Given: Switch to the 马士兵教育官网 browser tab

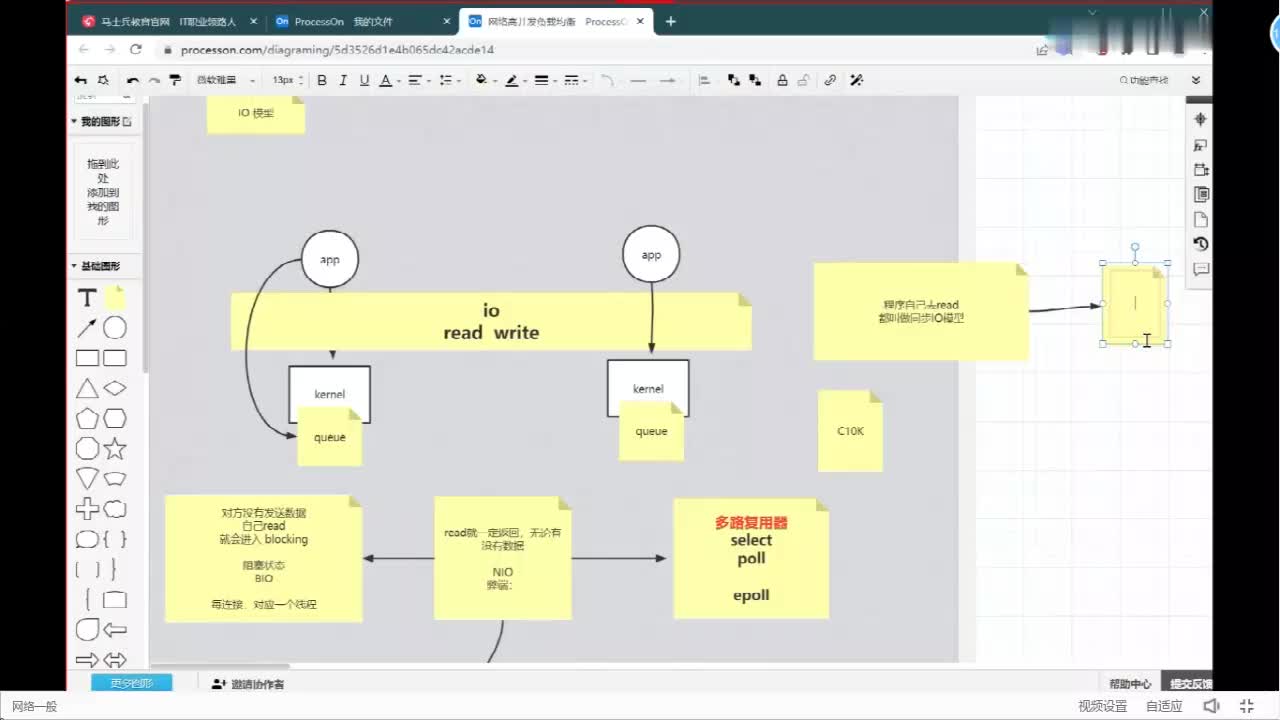Looking at the screenshot, I should pyautogui.click(x=167, y=21).
